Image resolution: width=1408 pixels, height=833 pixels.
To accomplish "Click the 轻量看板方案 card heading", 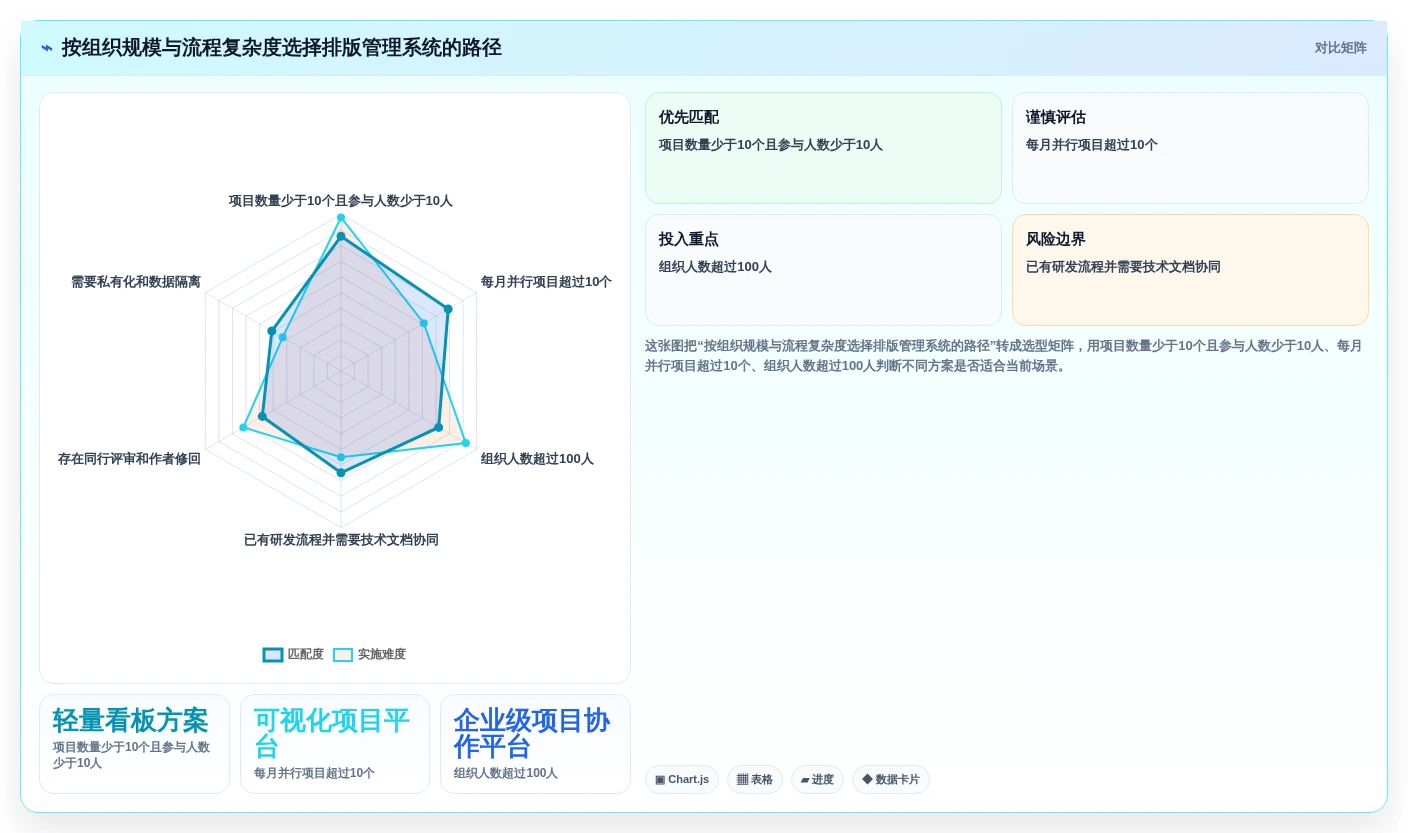I will [x=130, y=721].
